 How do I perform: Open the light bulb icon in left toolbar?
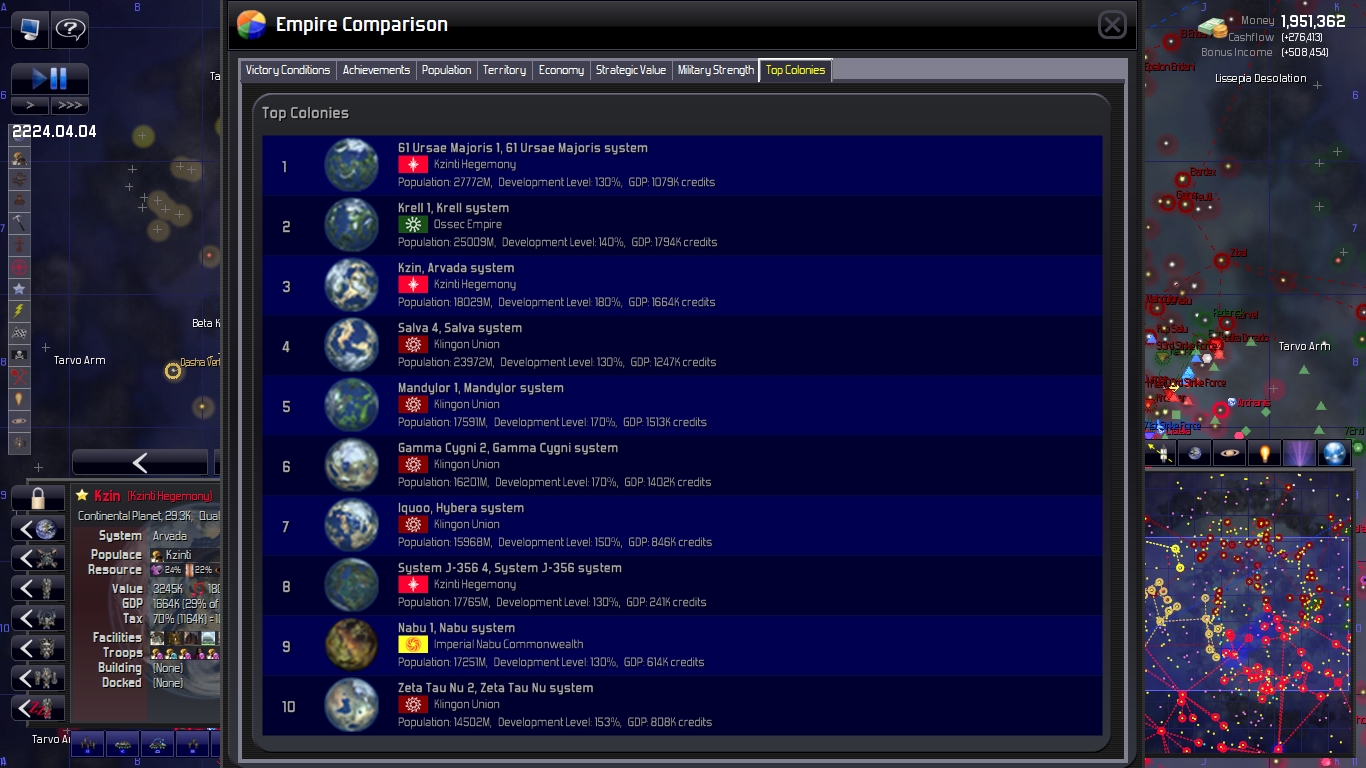(19, 399)
